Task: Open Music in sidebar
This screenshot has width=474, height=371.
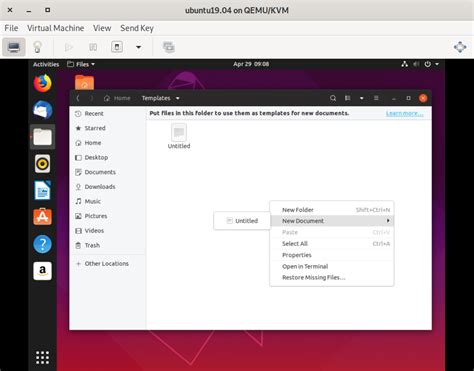Action: tap(109, 201)
